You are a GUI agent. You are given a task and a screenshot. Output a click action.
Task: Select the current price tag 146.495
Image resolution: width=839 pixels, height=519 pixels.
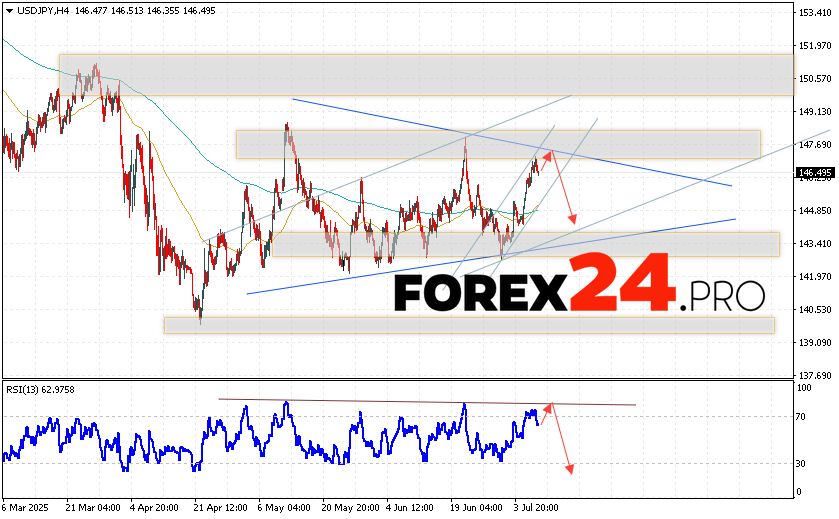815,173
